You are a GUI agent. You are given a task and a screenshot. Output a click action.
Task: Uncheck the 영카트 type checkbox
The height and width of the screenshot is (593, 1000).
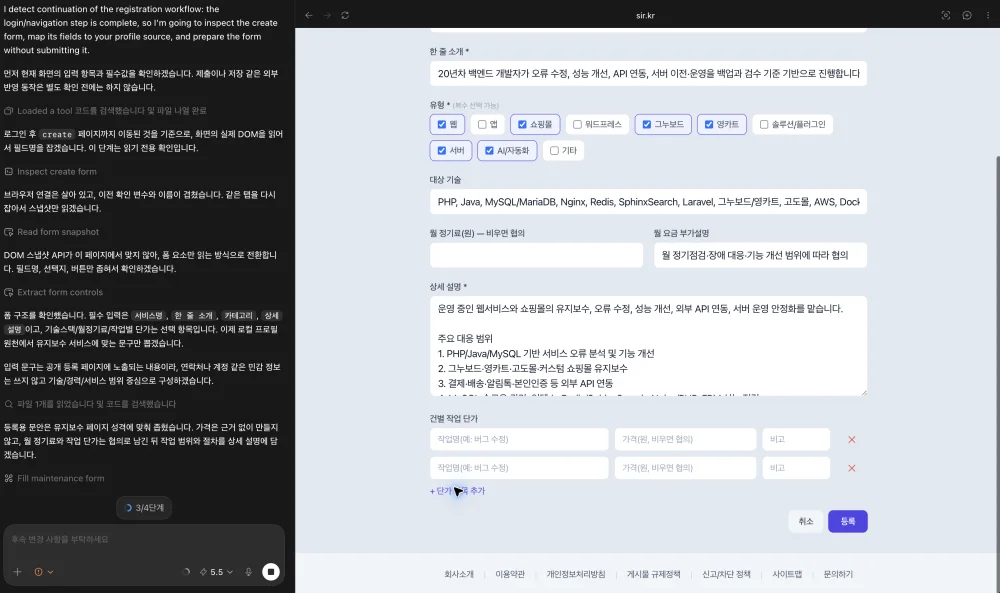pyautogui.click(x=709, y=124)
